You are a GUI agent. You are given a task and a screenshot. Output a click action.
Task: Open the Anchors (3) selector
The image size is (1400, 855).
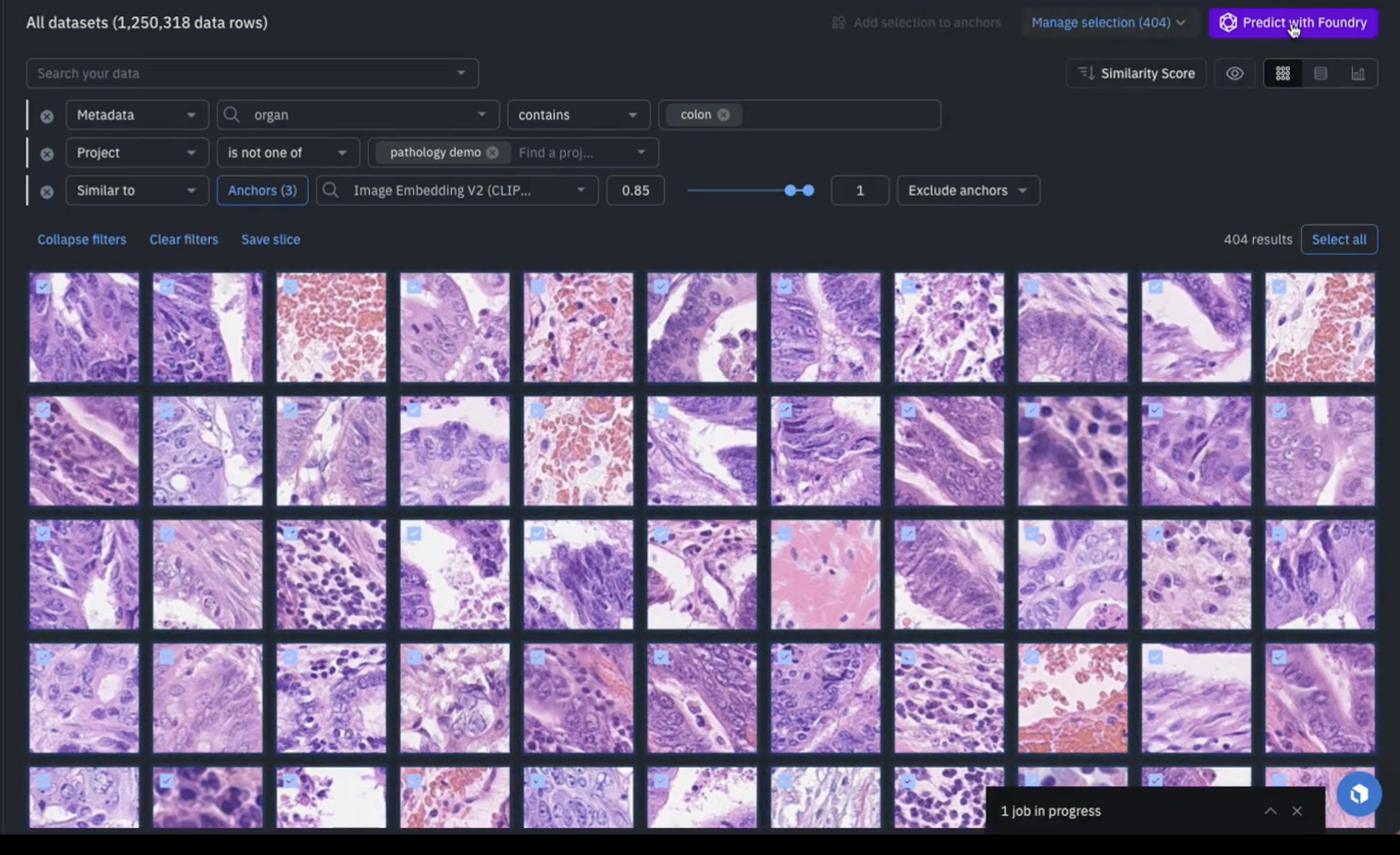pyautogui.click(x=262, y=191)
